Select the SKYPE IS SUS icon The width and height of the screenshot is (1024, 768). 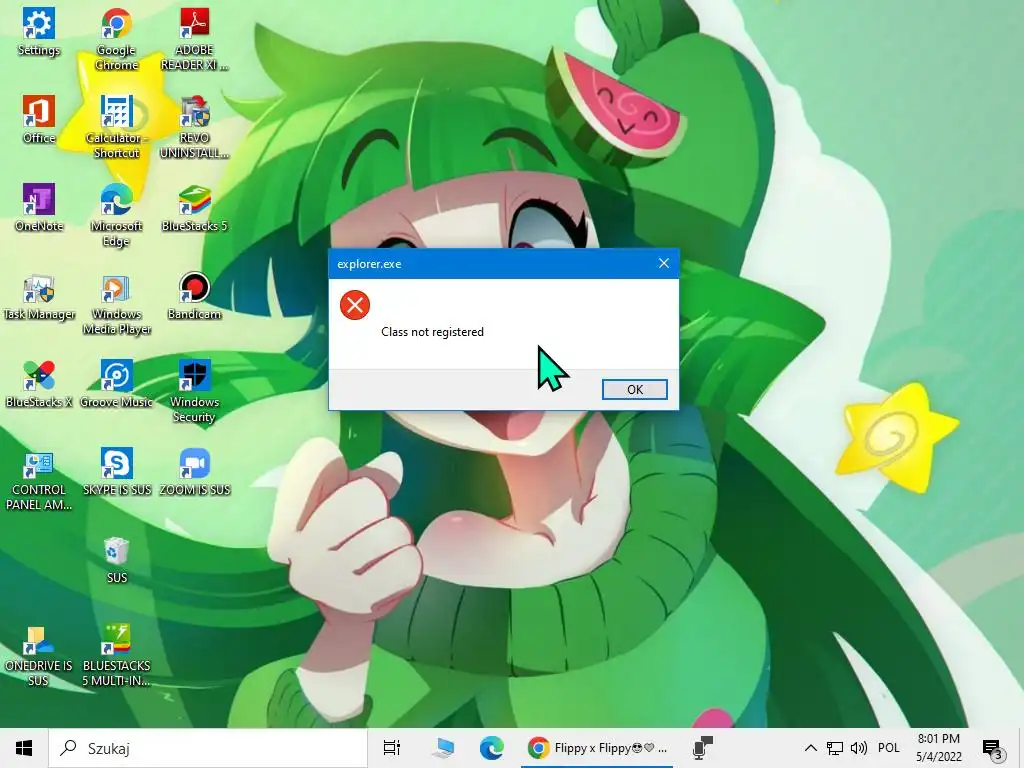[x=116, y=472]
